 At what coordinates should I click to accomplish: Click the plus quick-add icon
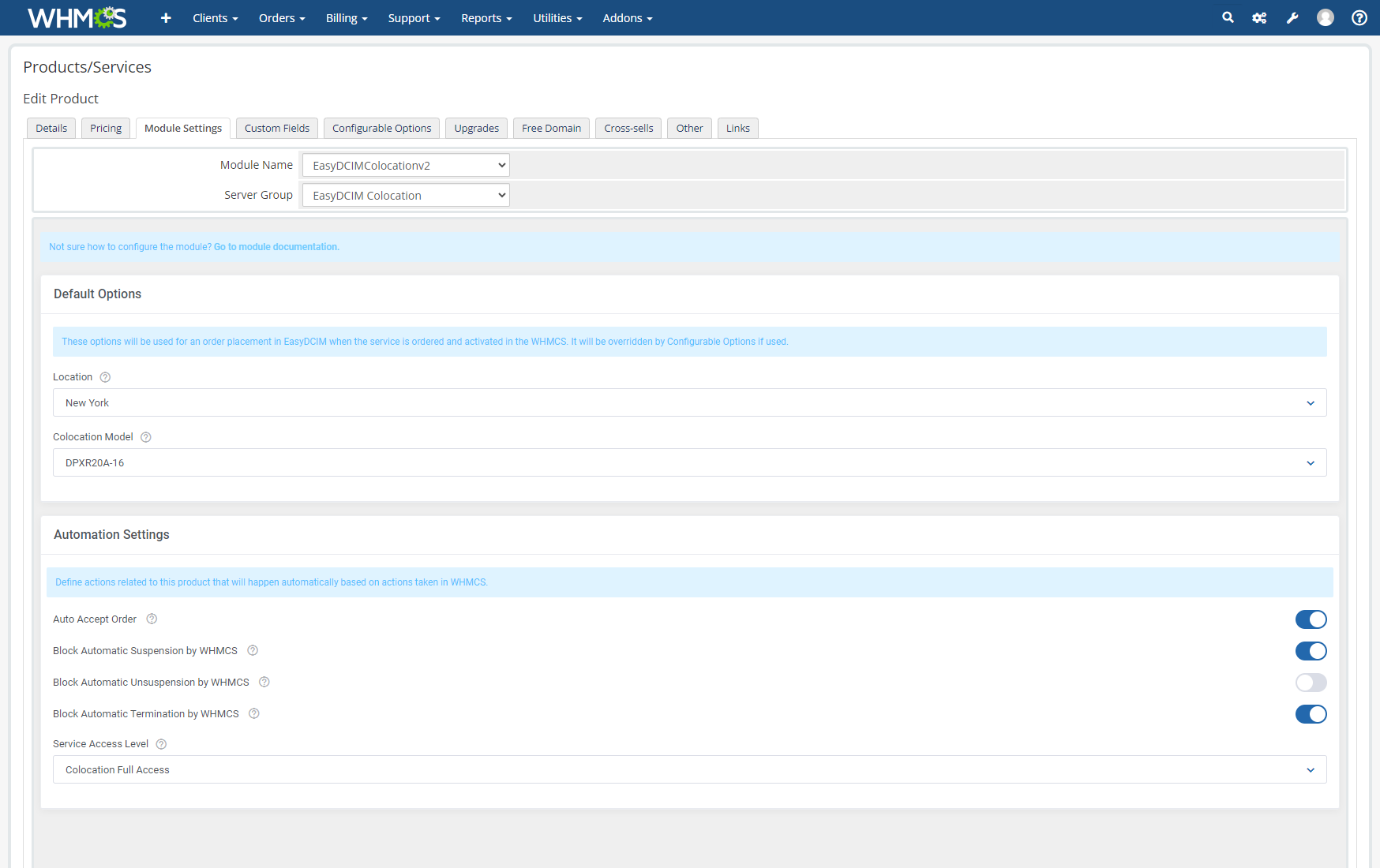point(166,18)
